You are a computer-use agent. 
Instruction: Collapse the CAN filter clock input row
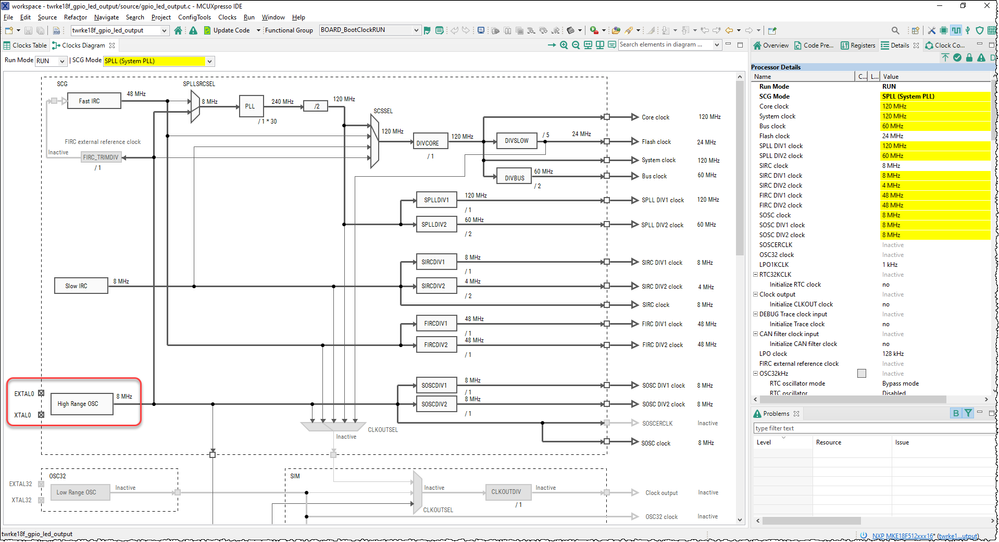(756, 334)
